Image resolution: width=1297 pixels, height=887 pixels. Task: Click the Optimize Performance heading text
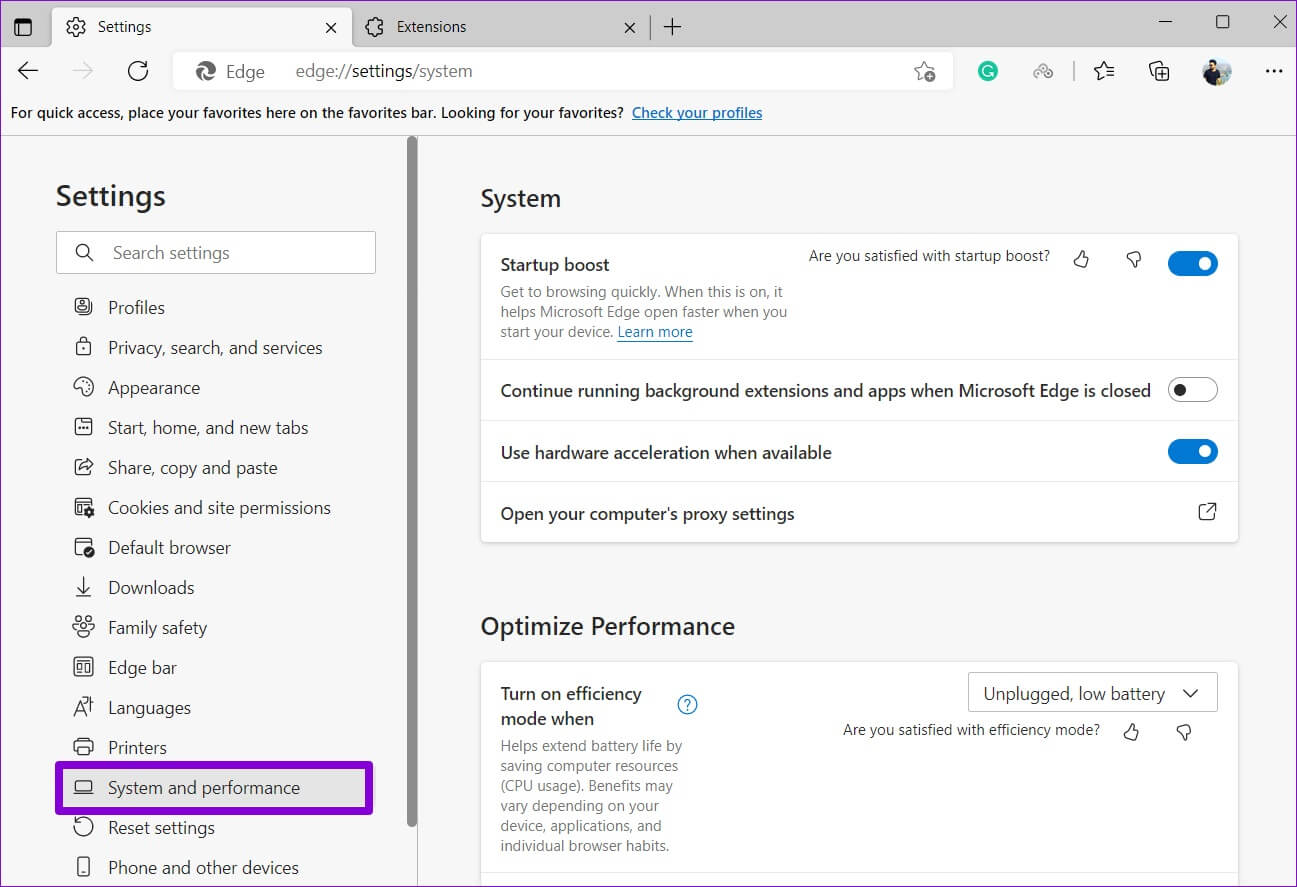pos(607,626)
